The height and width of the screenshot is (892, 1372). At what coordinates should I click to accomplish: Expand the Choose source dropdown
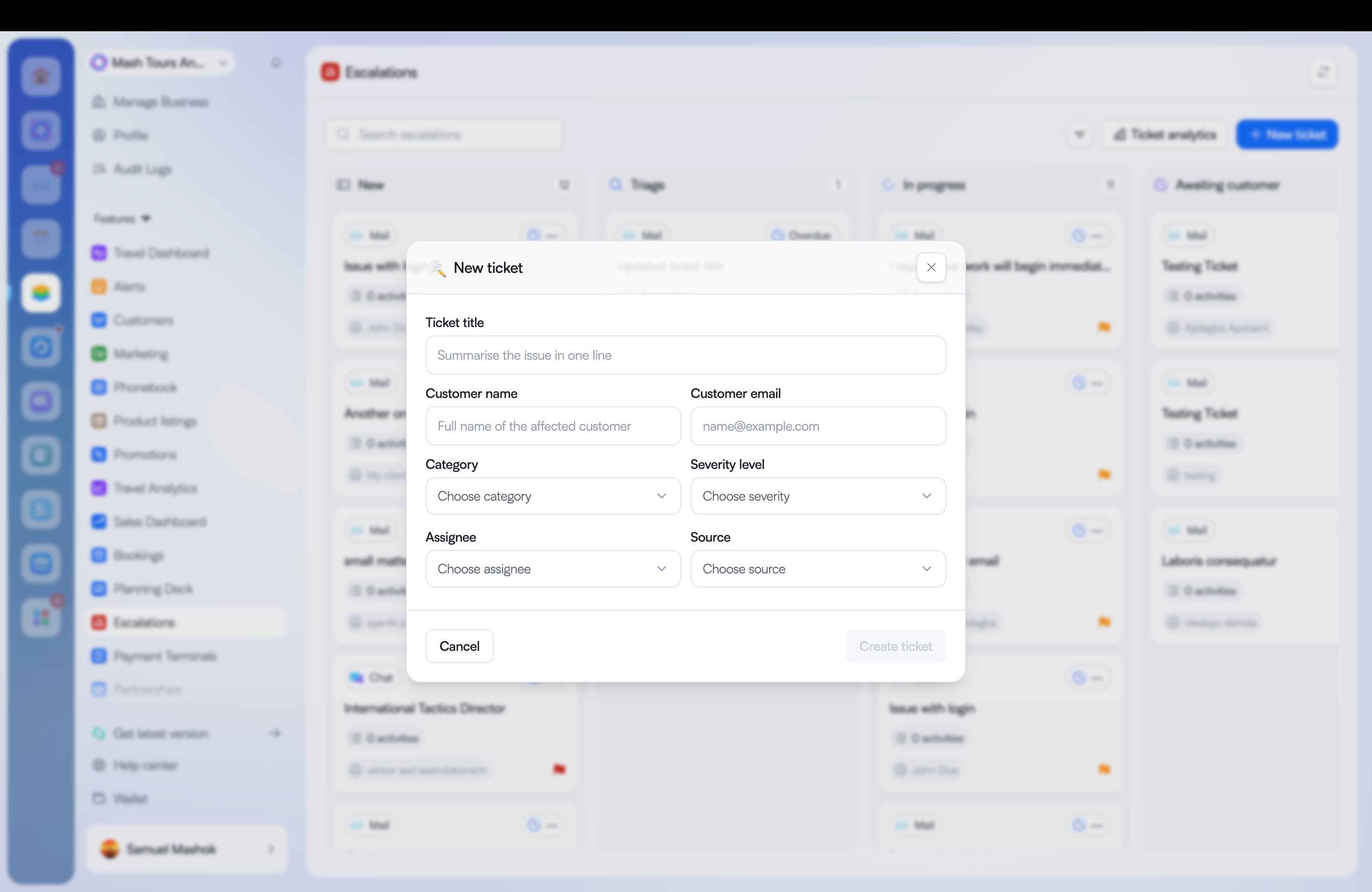click(818, 569)
